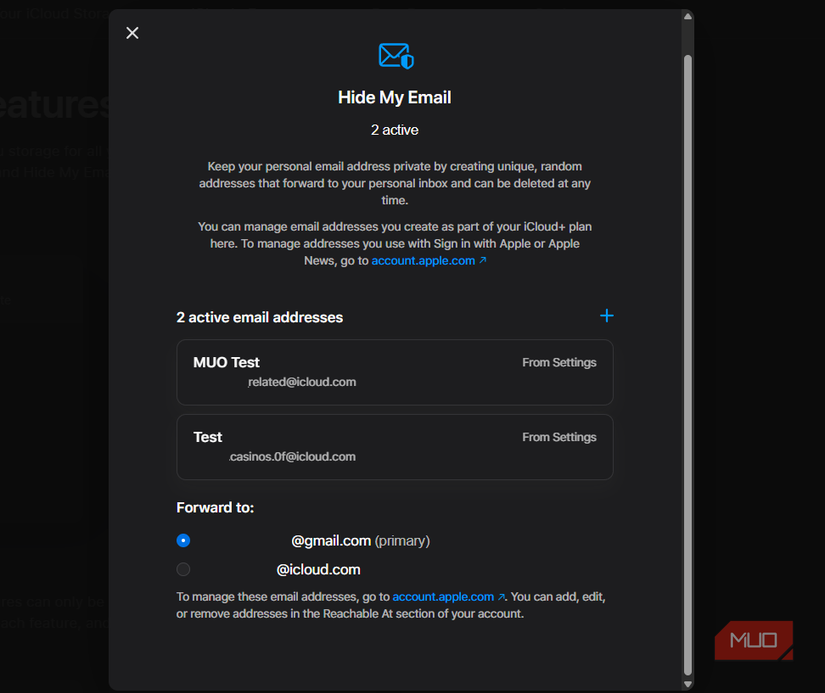Open the account.apple.com link in the description
Screen dimensions: 825x693
422,260
